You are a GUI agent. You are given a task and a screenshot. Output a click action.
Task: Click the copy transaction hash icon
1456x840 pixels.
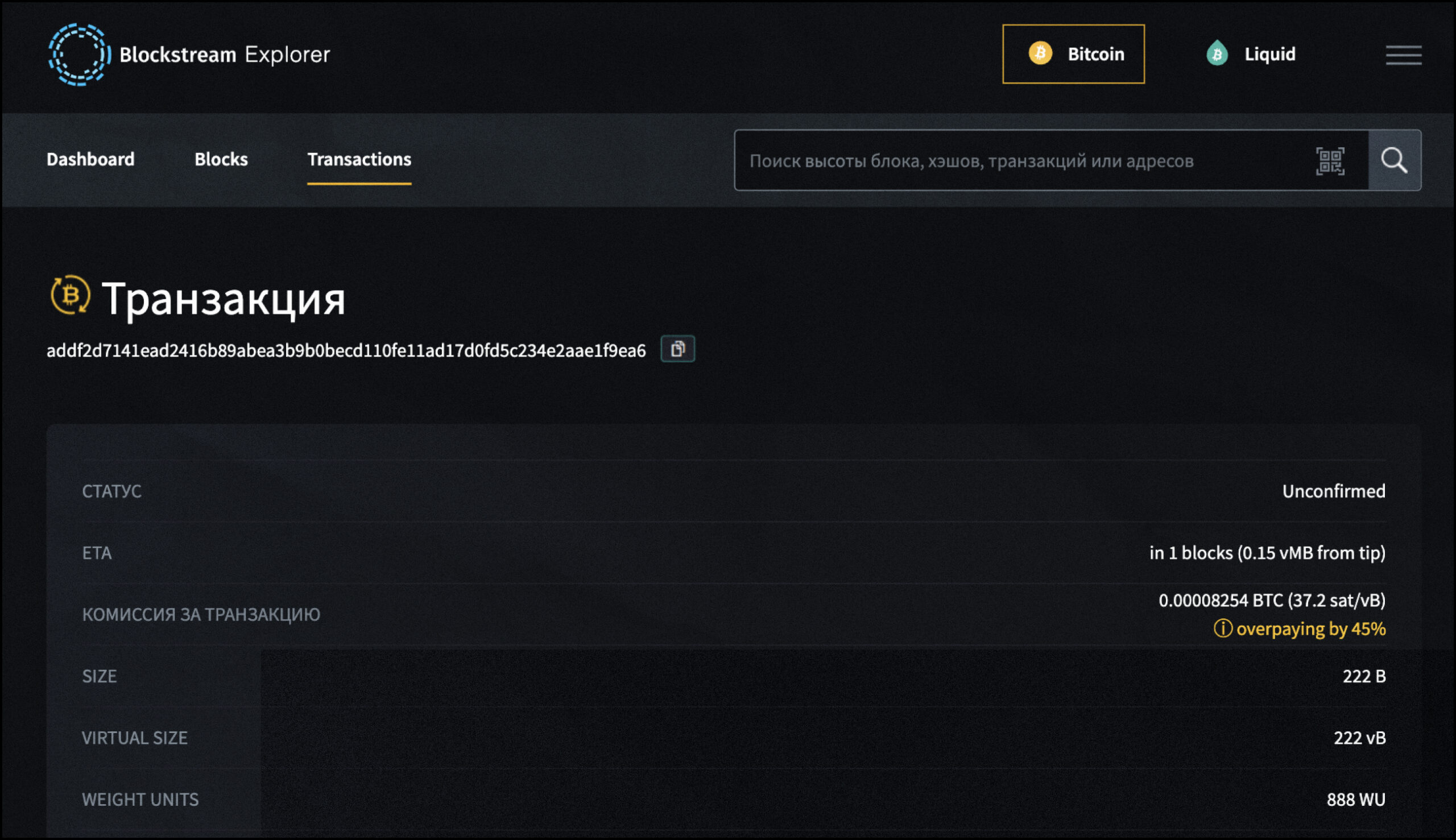coord(678,349)
